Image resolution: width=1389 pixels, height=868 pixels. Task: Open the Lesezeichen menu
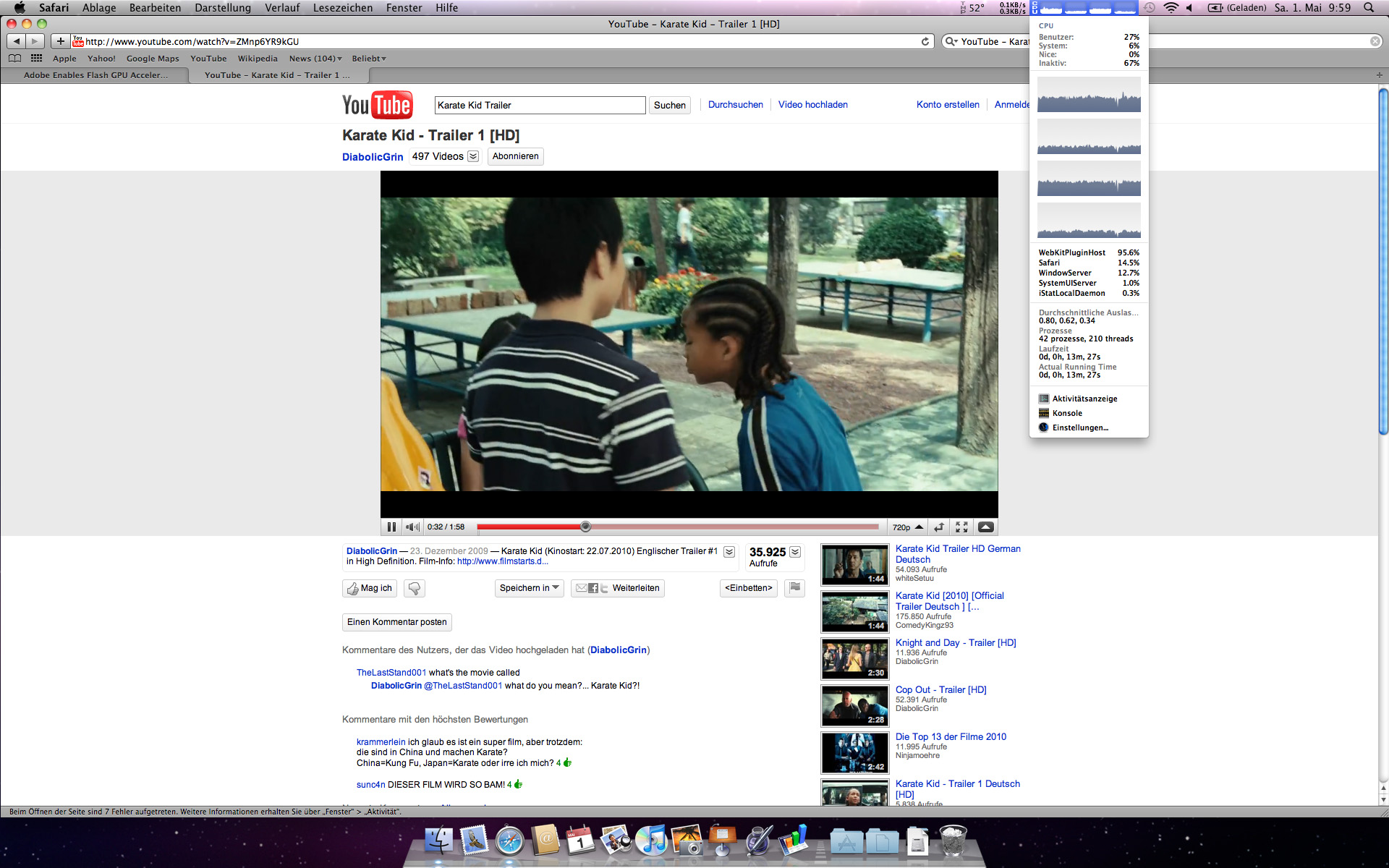pyautogui.click(x=343, y=7)
